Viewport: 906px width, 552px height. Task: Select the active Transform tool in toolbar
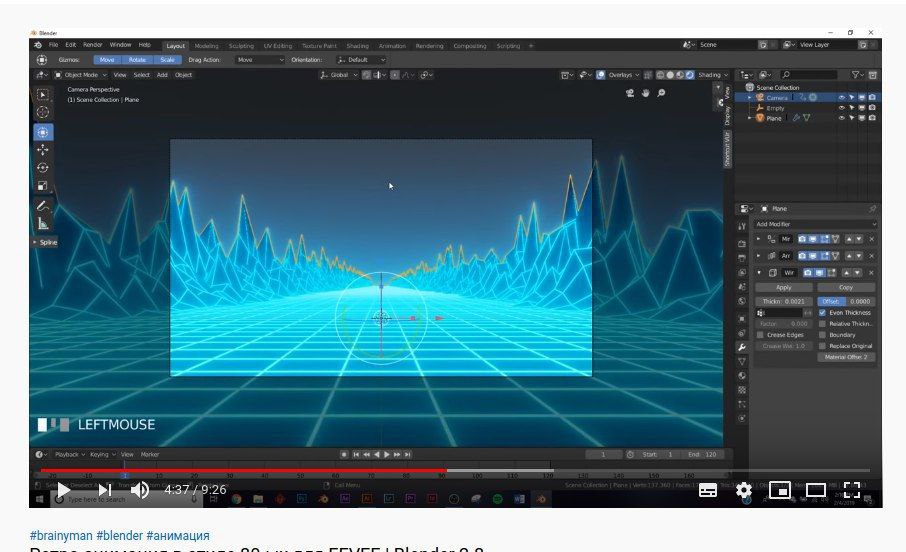43,132
